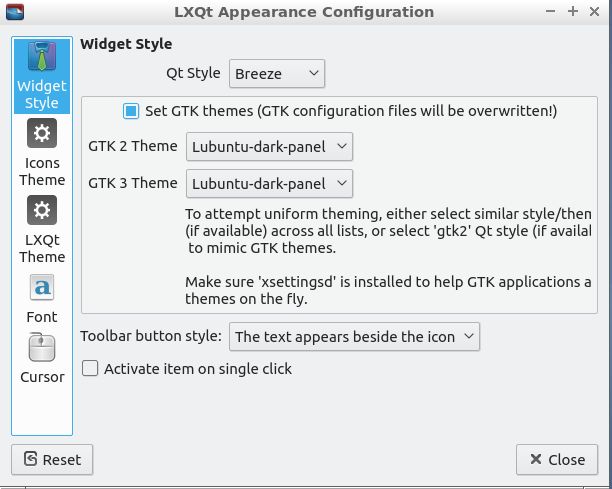The image size is (612, 489).
Task: Click the Reset button's arrow icon
Action: pos(30,459)
